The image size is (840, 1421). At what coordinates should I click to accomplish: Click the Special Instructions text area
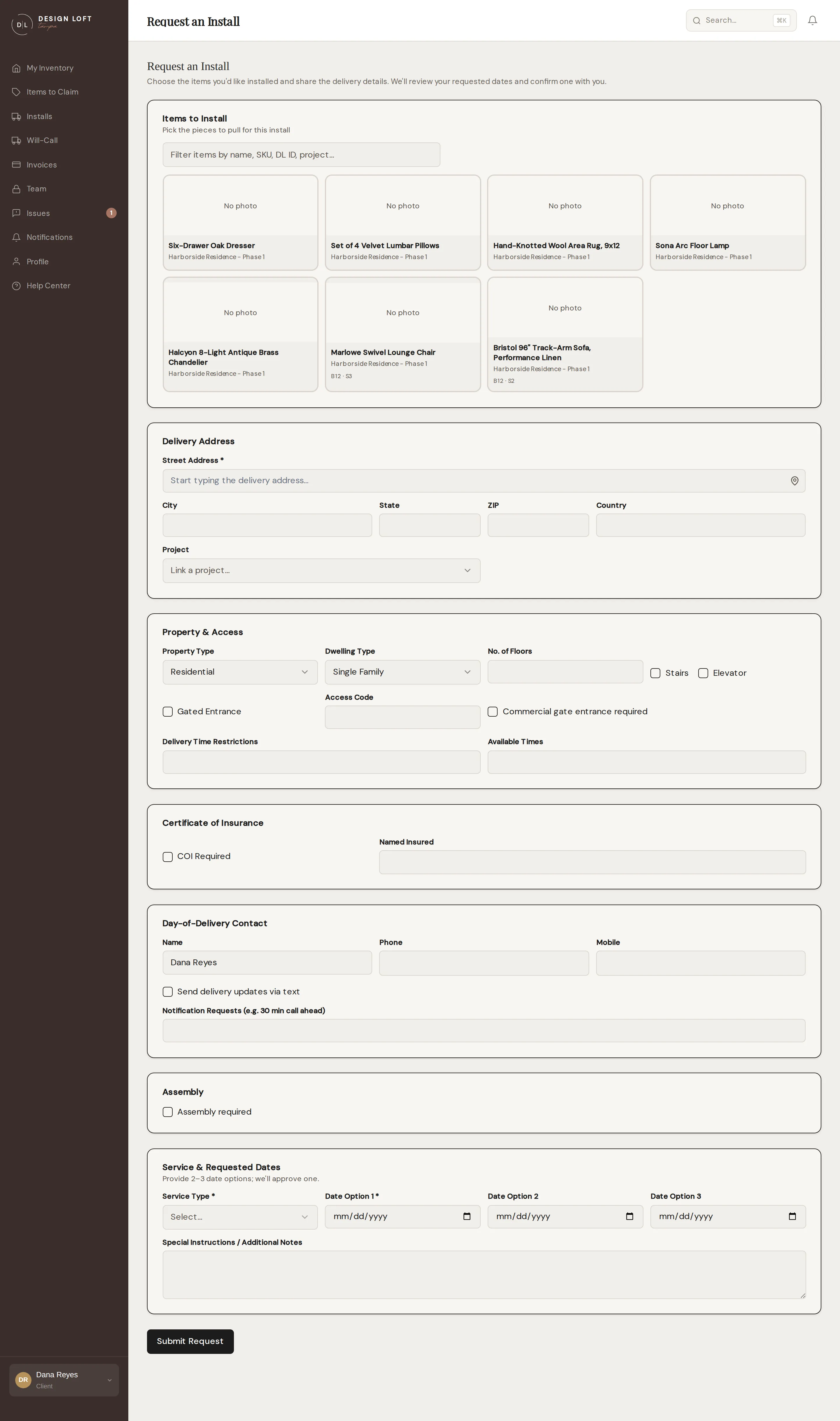[484, 1275]
